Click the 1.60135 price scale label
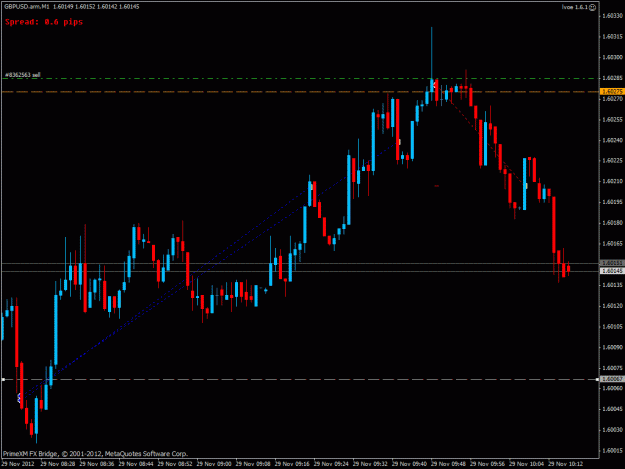This screenshot has width=625, height=469. 613,285
